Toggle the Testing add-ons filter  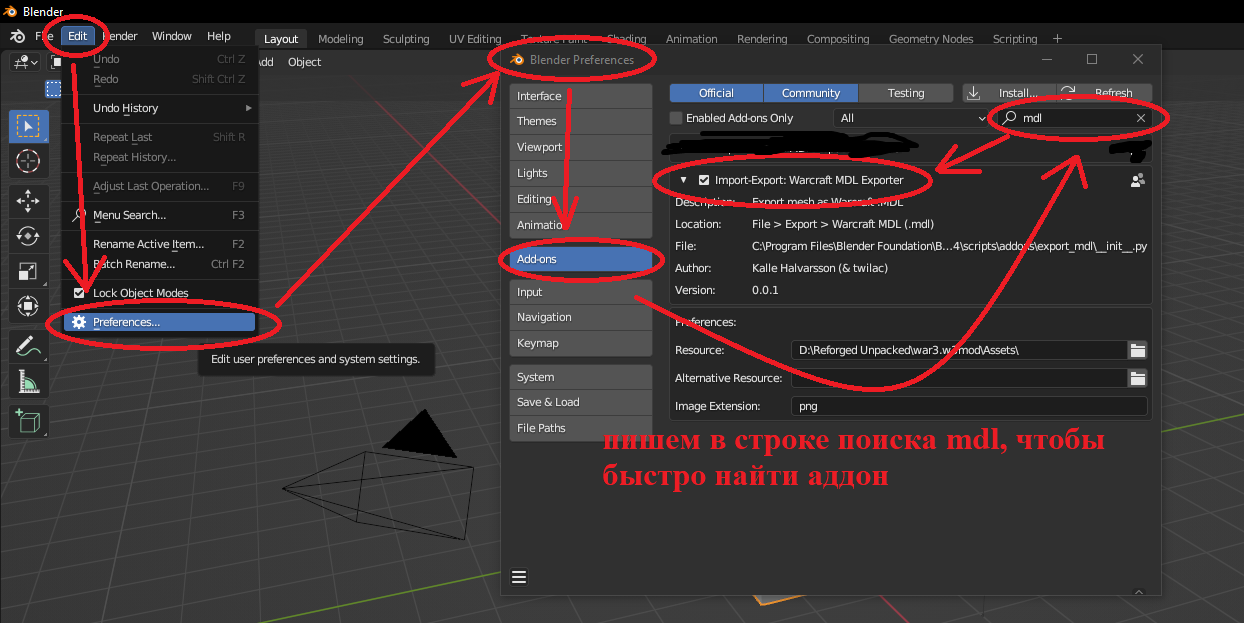pos(906,93)
